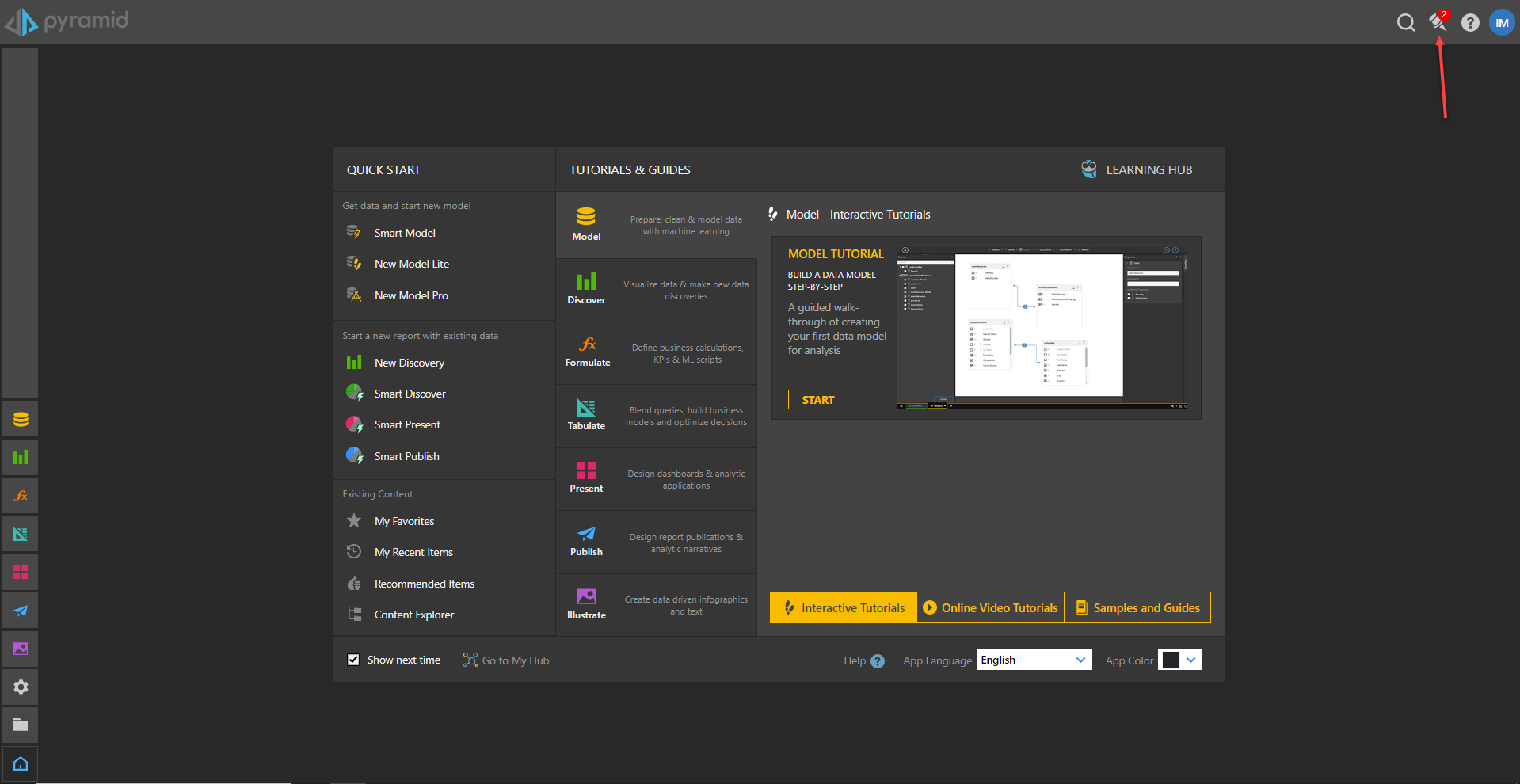Open Formulate fx module in left sidebar
Viewport: 1520px width, 784px height.
coord(21,496)
